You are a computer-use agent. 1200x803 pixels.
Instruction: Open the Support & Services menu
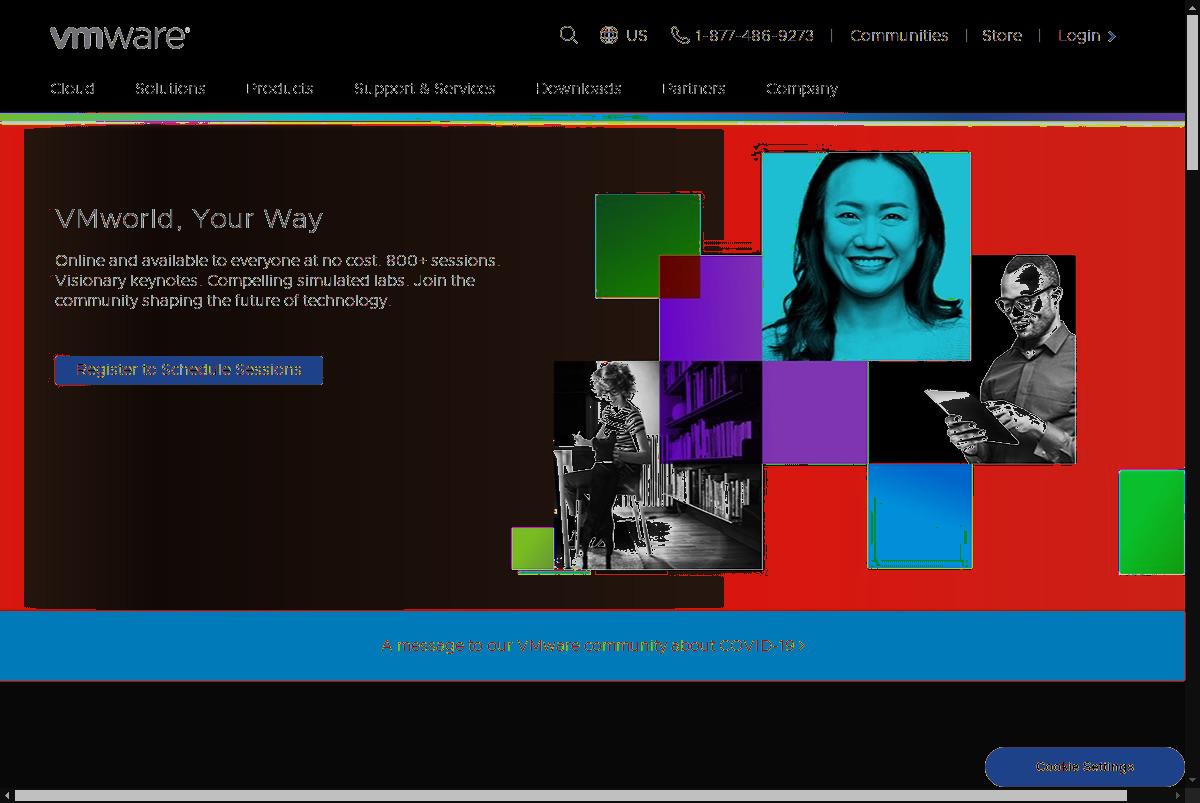(x=424, y=89)
